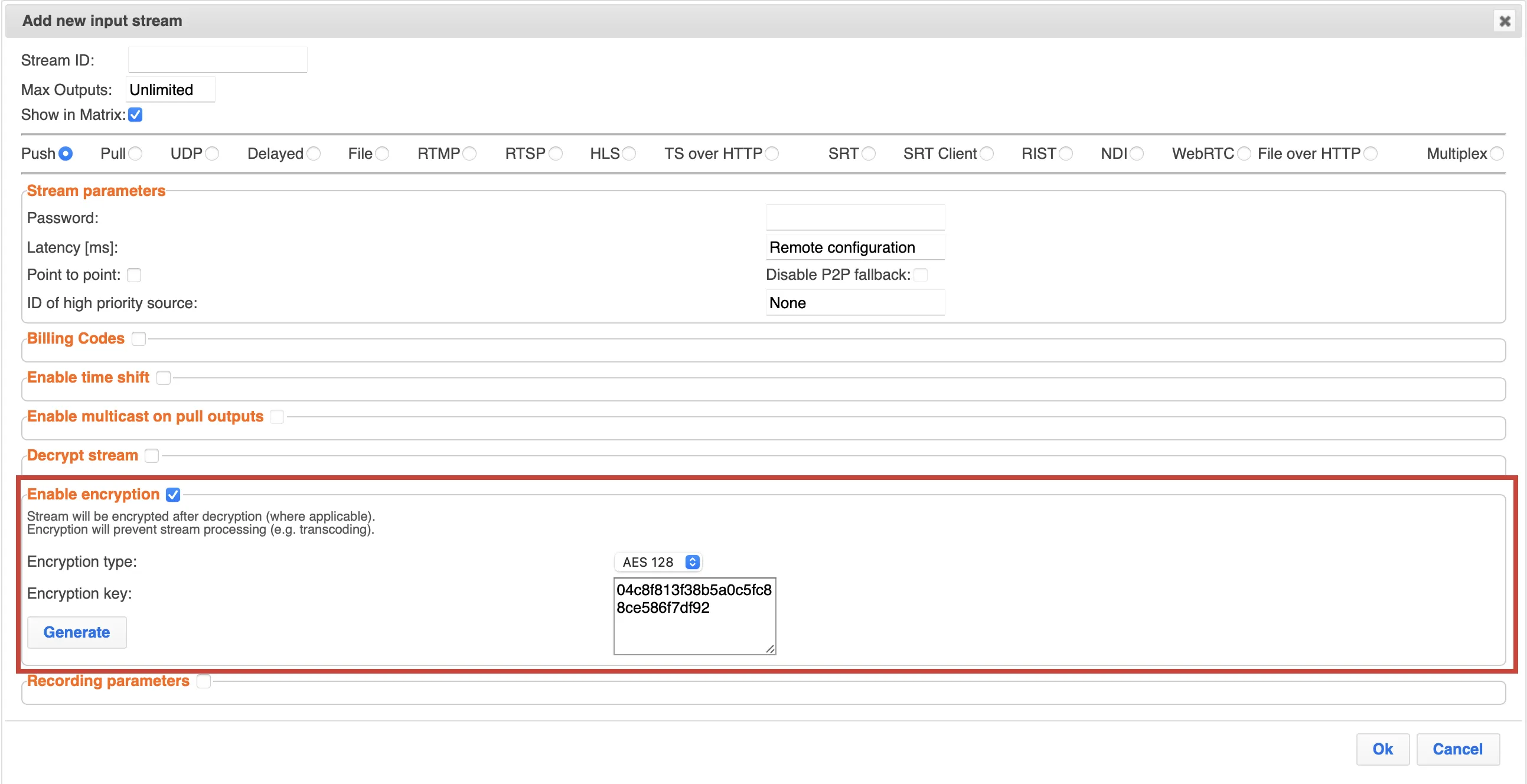
Task: Open Latency Remote configuration field
Action: (x=855, y=247)
